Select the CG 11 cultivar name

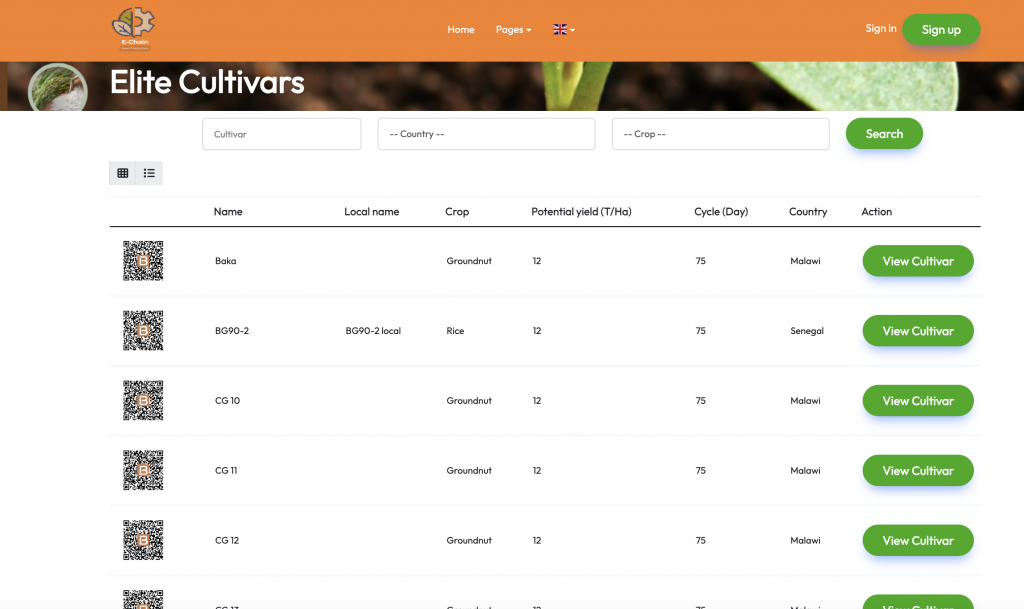click(226, 471)
